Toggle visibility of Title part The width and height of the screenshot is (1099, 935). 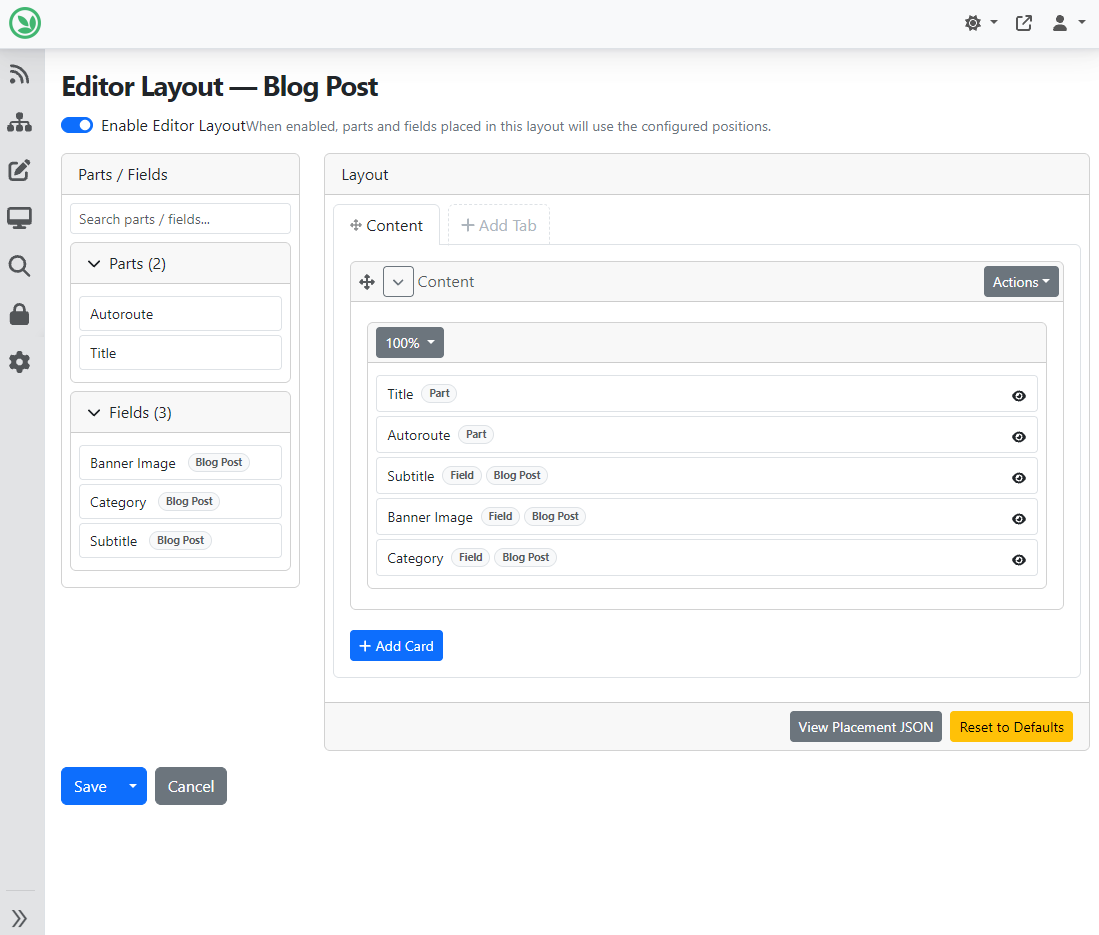pos(1018,395)
